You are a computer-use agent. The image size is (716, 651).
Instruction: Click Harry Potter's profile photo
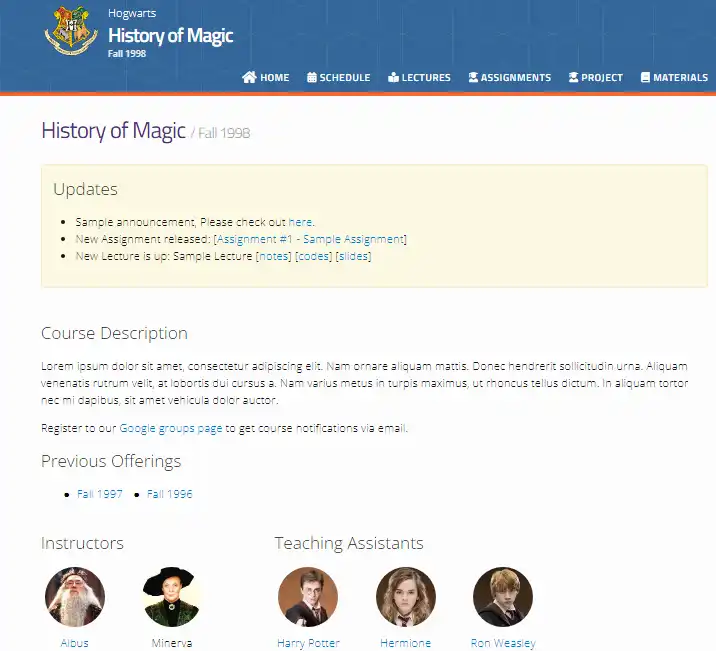tap(308, 597)
